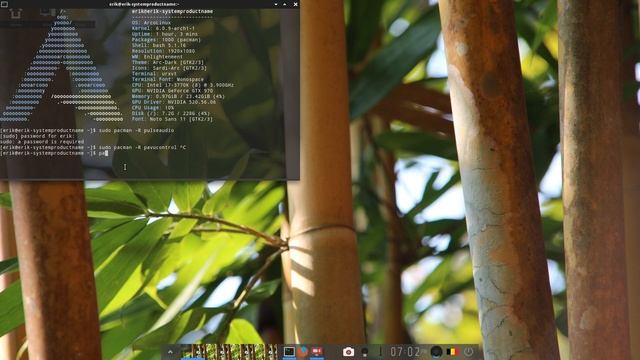Minimize the terminal window
This screenshot has height=360, width=640.
pos(276,4)
